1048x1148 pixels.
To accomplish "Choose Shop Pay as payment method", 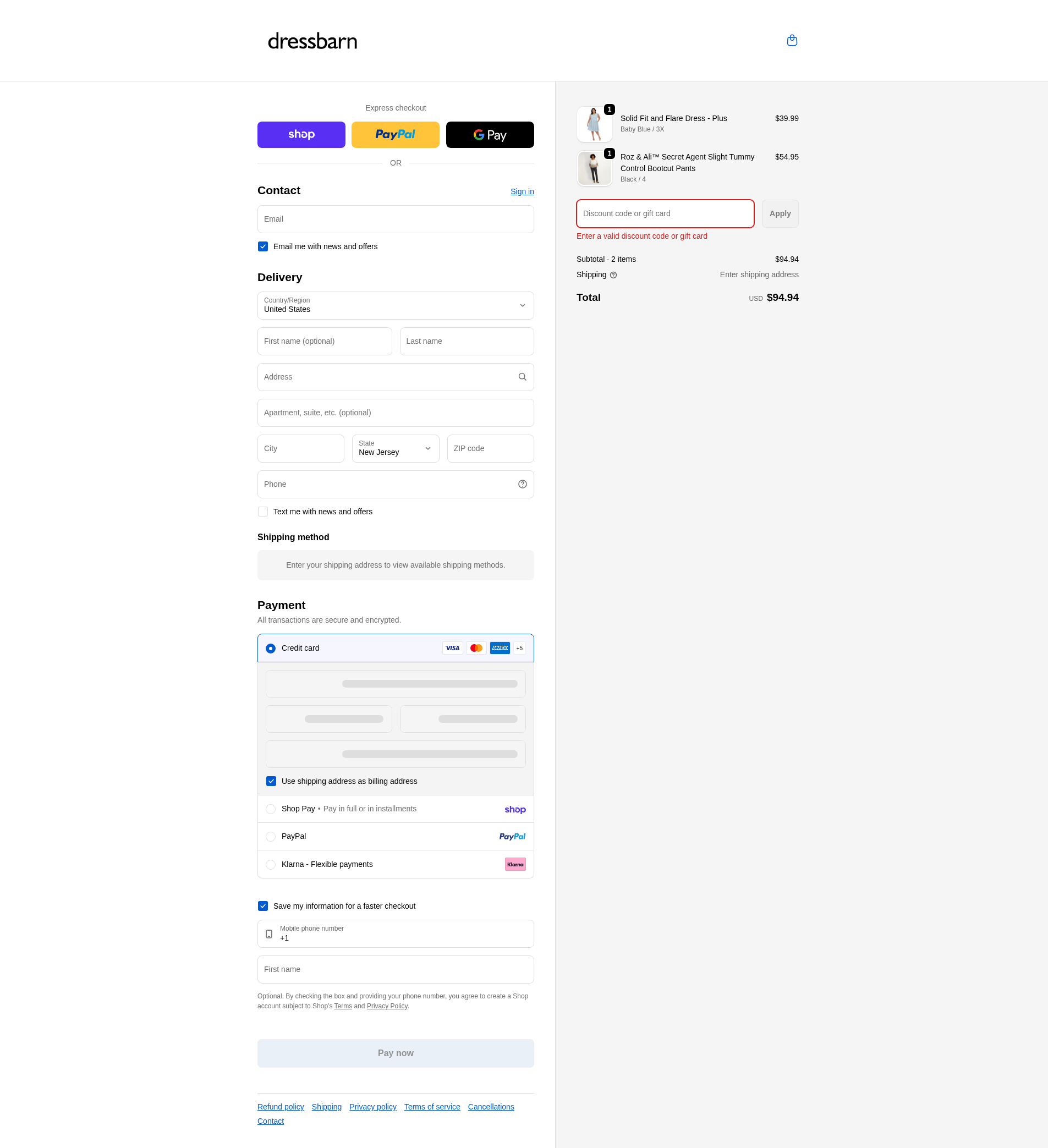I will click(x=271, y=809).
